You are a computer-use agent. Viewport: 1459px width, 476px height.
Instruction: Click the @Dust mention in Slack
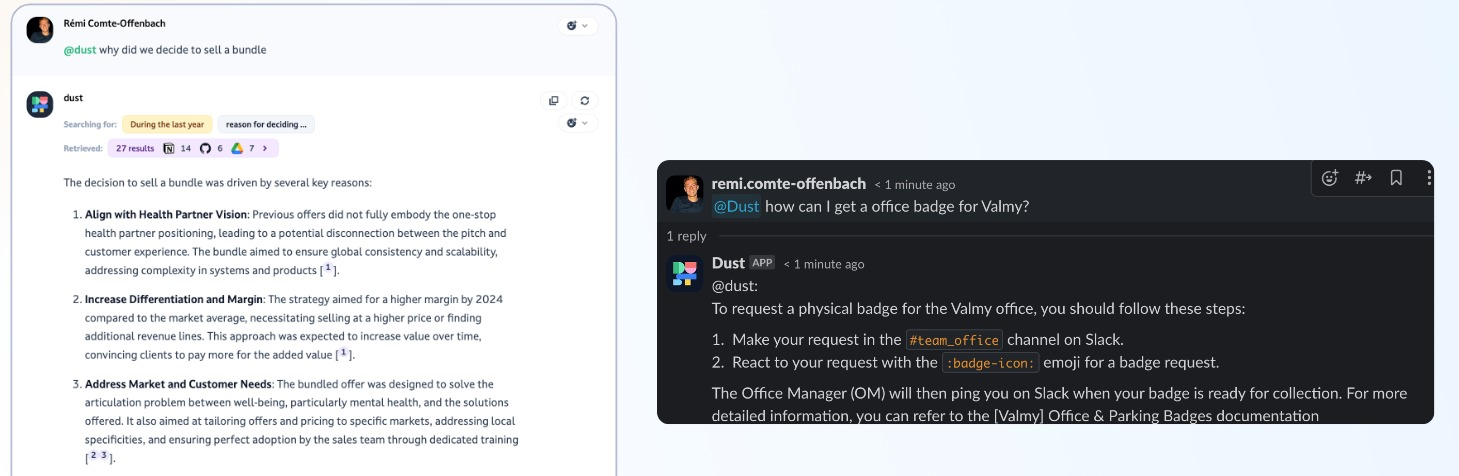click(x=737, y=206)
